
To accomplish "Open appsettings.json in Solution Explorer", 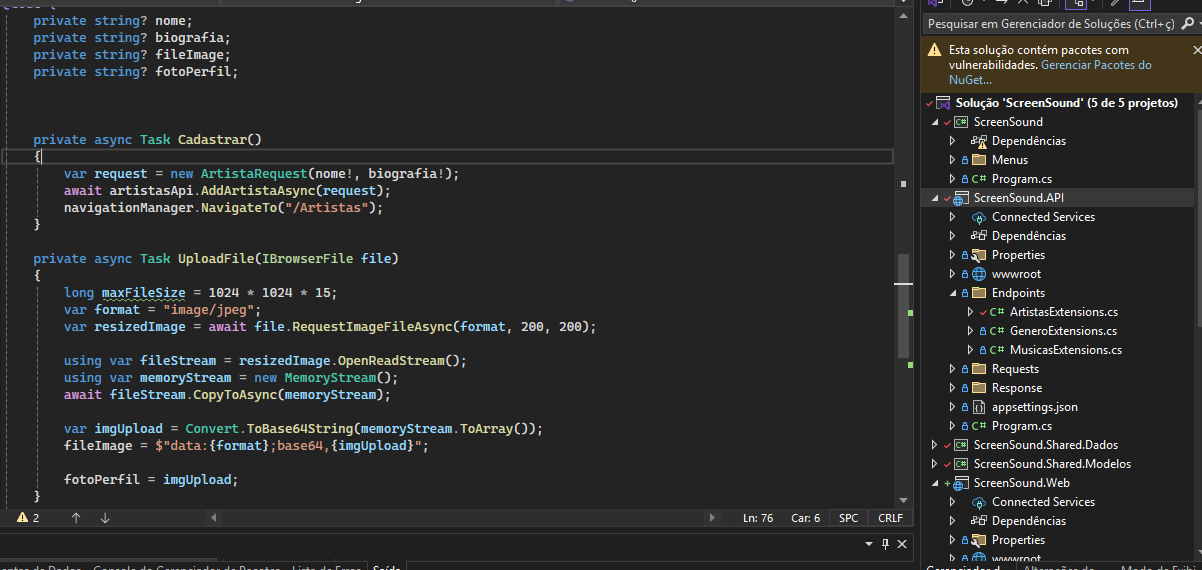I will pos(1034,407).
